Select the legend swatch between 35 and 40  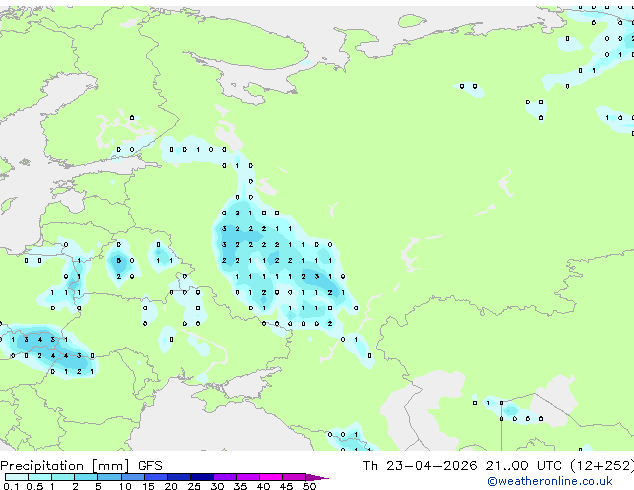tap(247, 477)
